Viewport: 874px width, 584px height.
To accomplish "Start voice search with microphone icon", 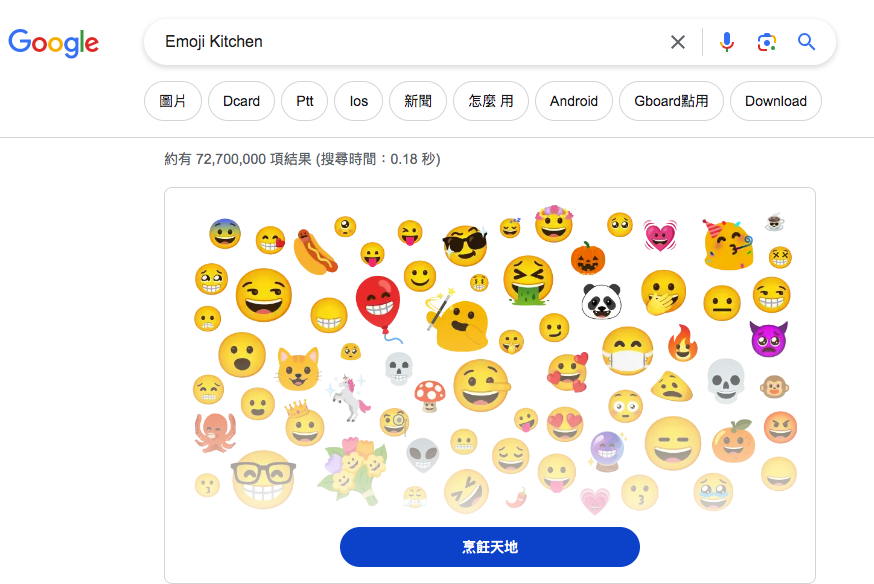I will pyautogui.click(x=726, y=42).
